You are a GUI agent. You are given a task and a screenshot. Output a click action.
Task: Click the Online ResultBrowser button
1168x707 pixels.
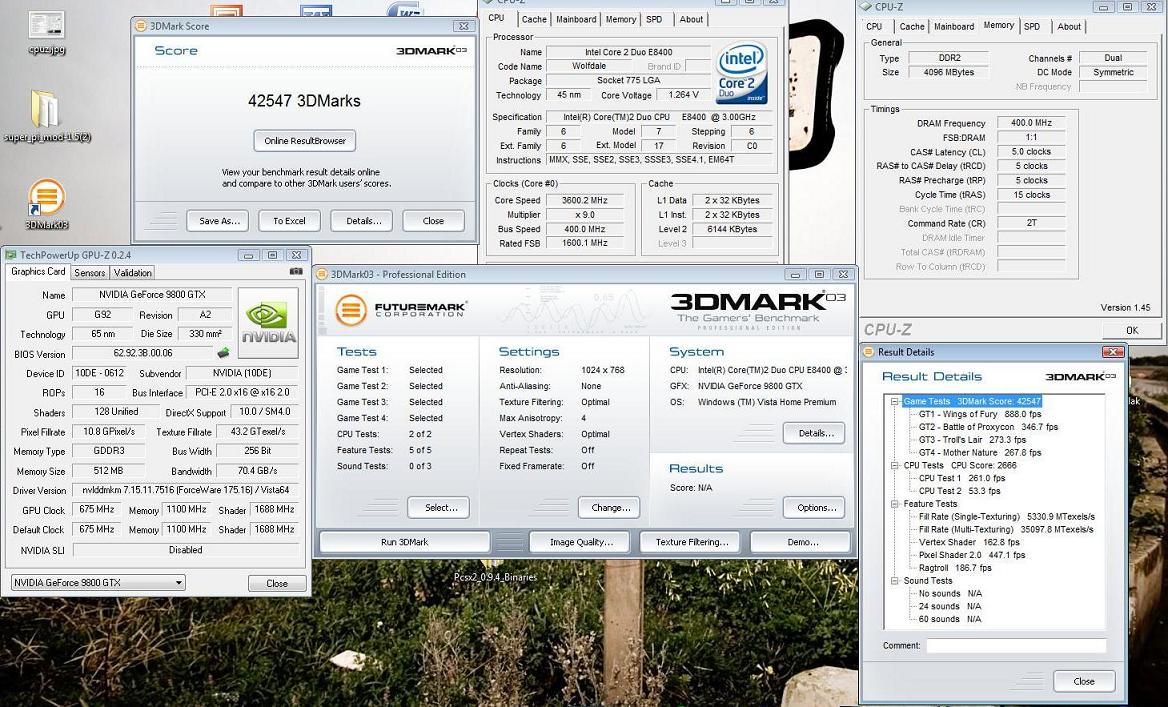[x=305, y=141]
